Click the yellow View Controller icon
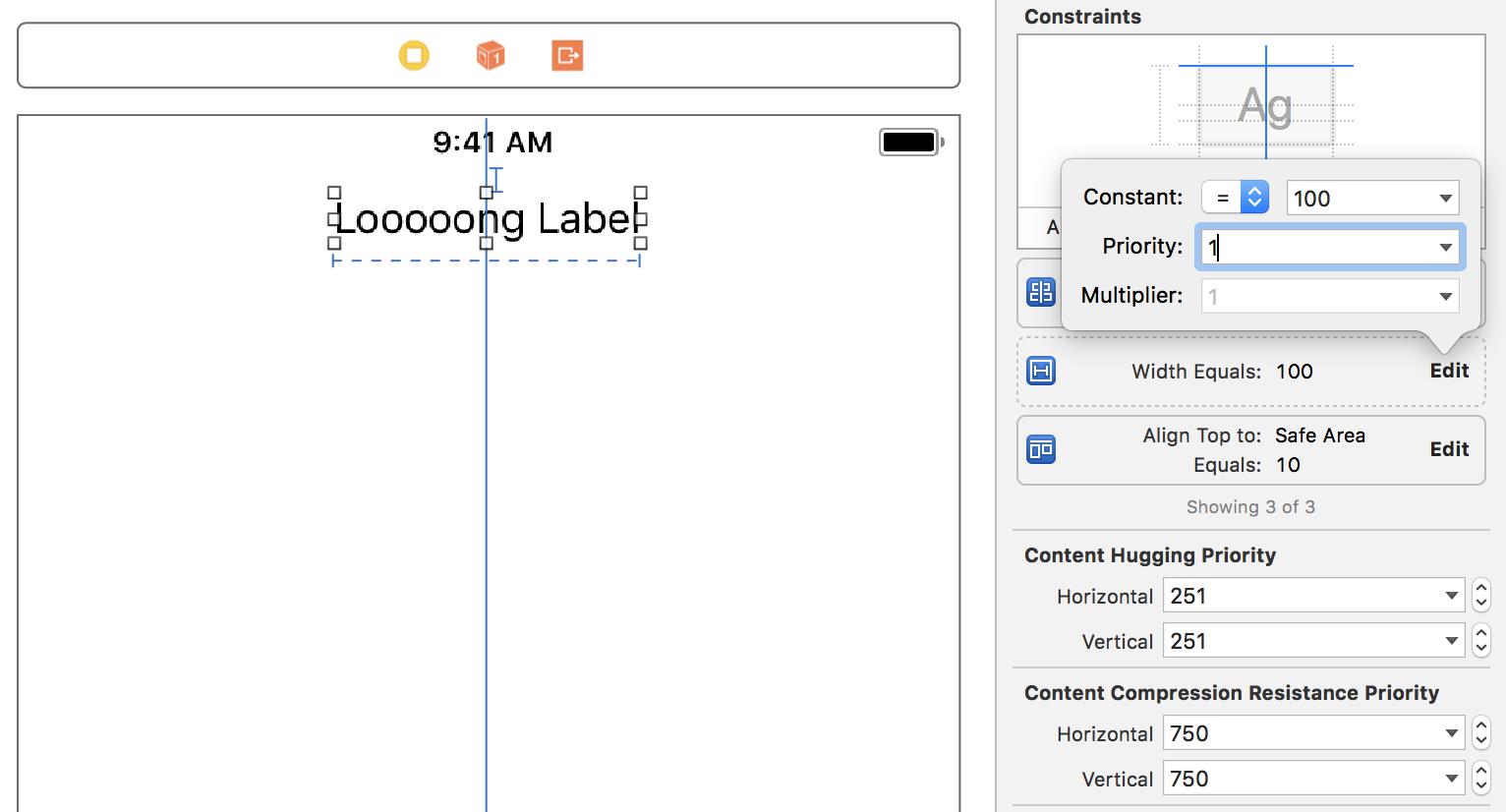 click(414, 55)
